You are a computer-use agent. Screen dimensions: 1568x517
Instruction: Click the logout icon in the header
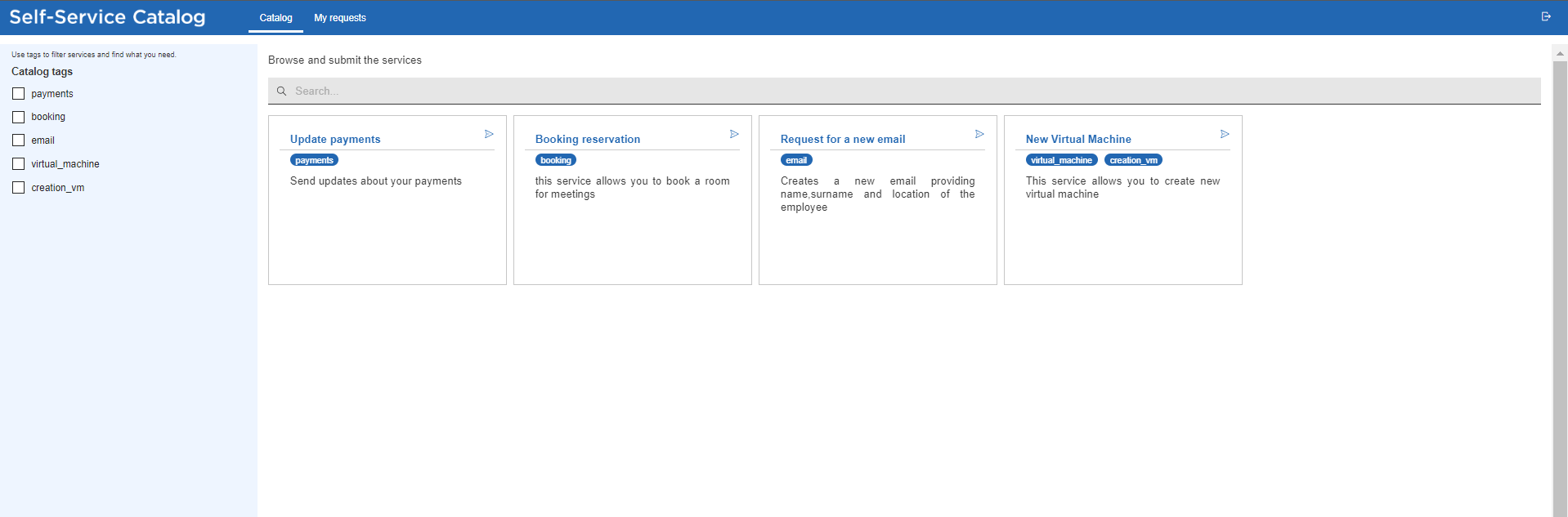(1546, 16)
